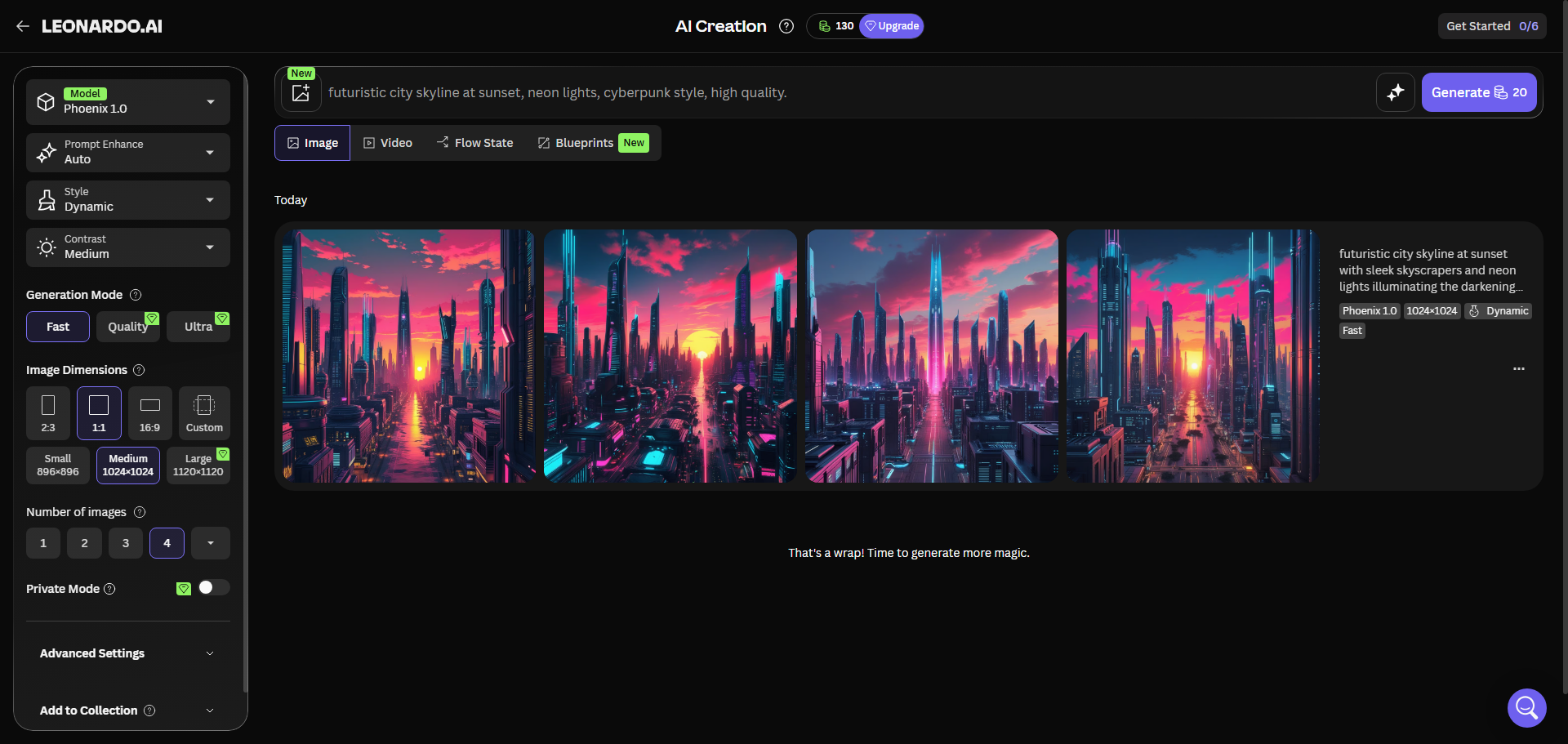This screenshot has height=744, width=1568.
Task: Open the Style Dynamic dropdown
Action: click(x=127, y=199)
